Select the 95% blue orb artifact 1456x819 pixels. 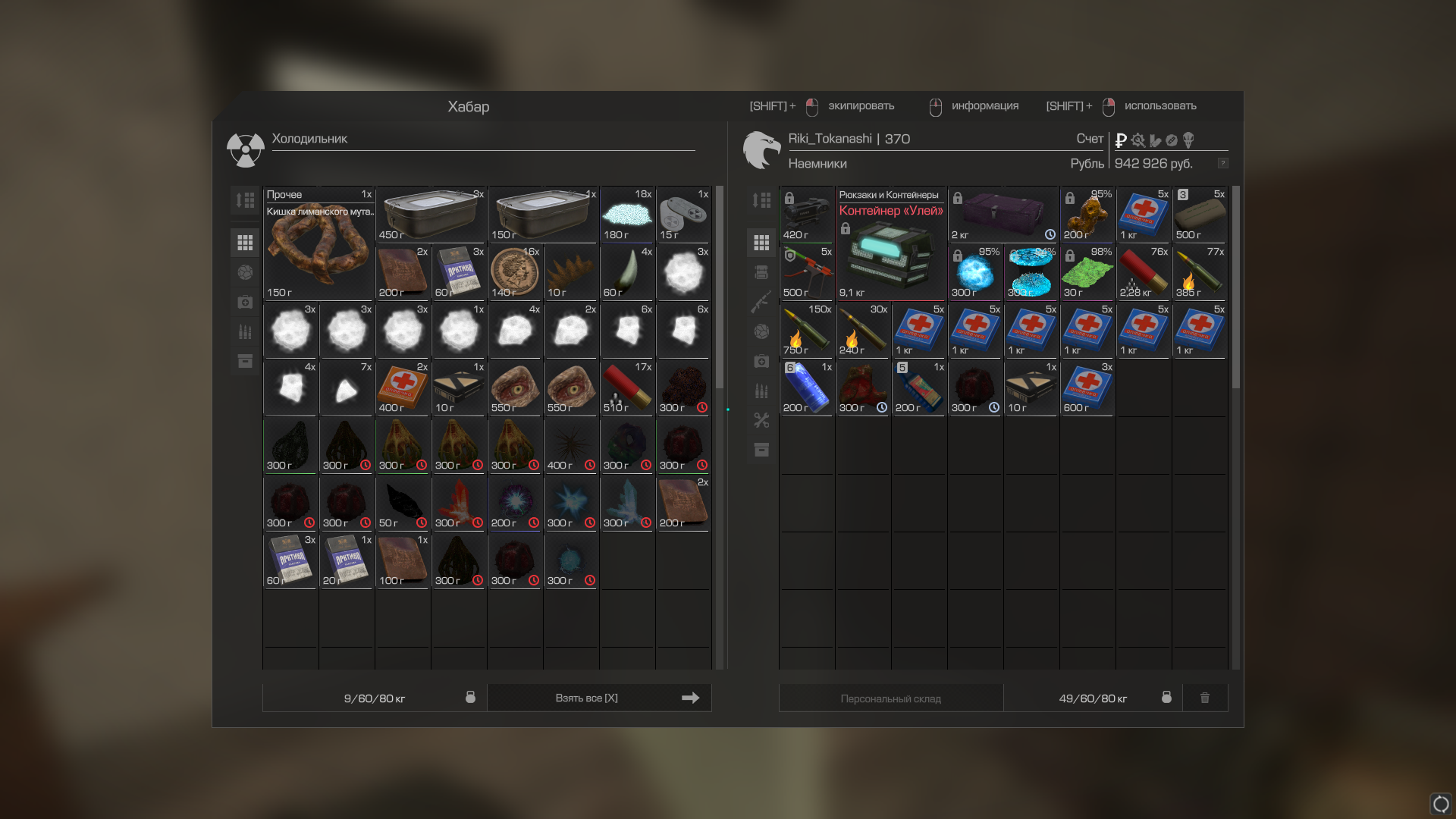coord(975,272)
